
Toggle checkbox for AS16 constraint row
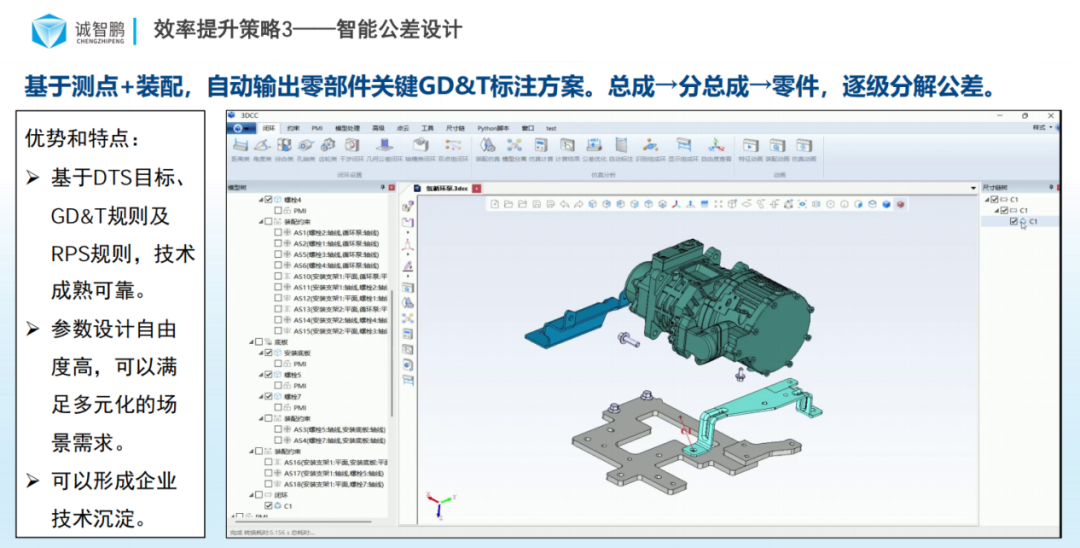[269, 463]
